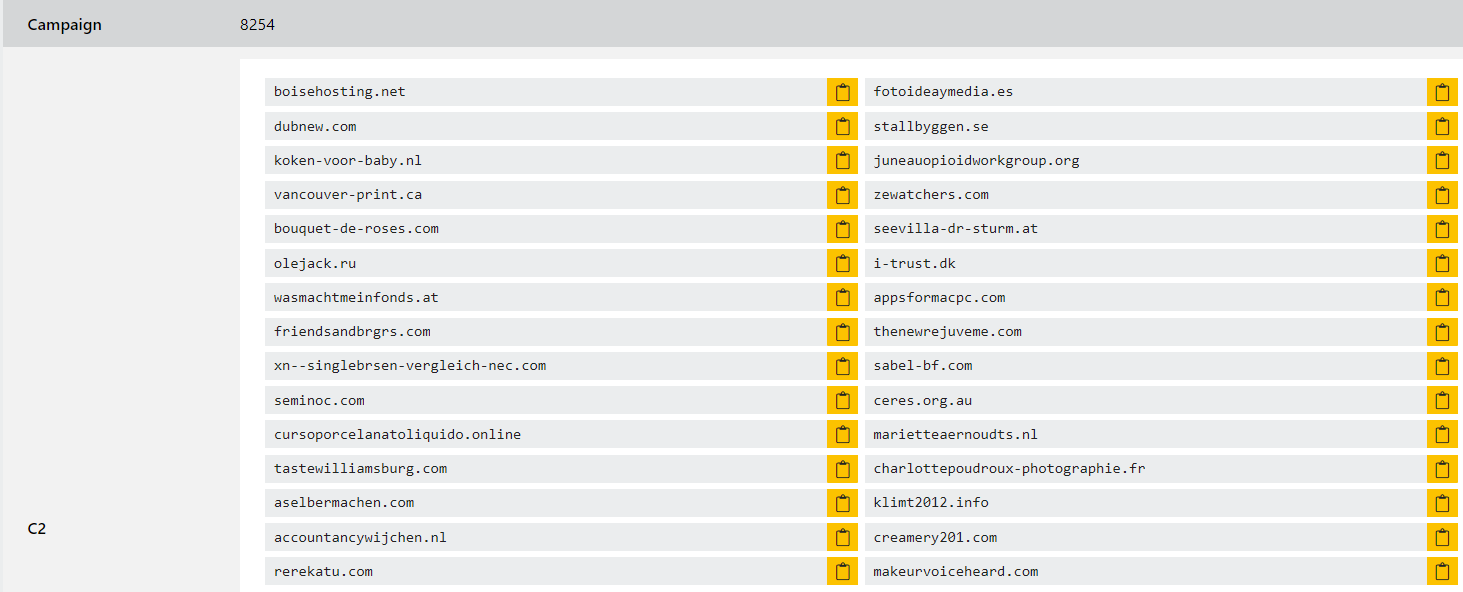
Task: Click the copy icon for klimt2012.info
Action: pyautogui.click(x=1441, y=503)
